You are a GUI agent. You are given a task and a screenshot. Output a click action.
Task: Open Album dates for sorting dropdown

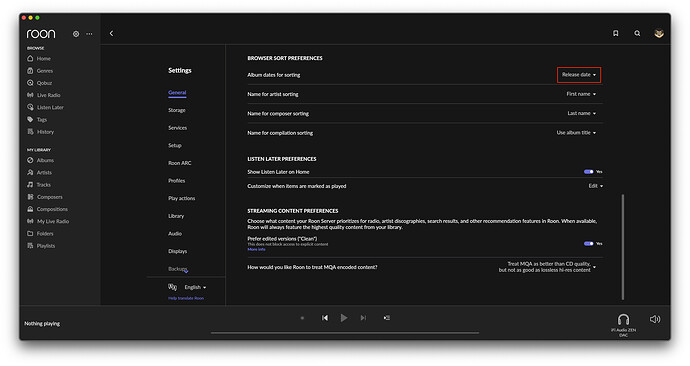579,75
